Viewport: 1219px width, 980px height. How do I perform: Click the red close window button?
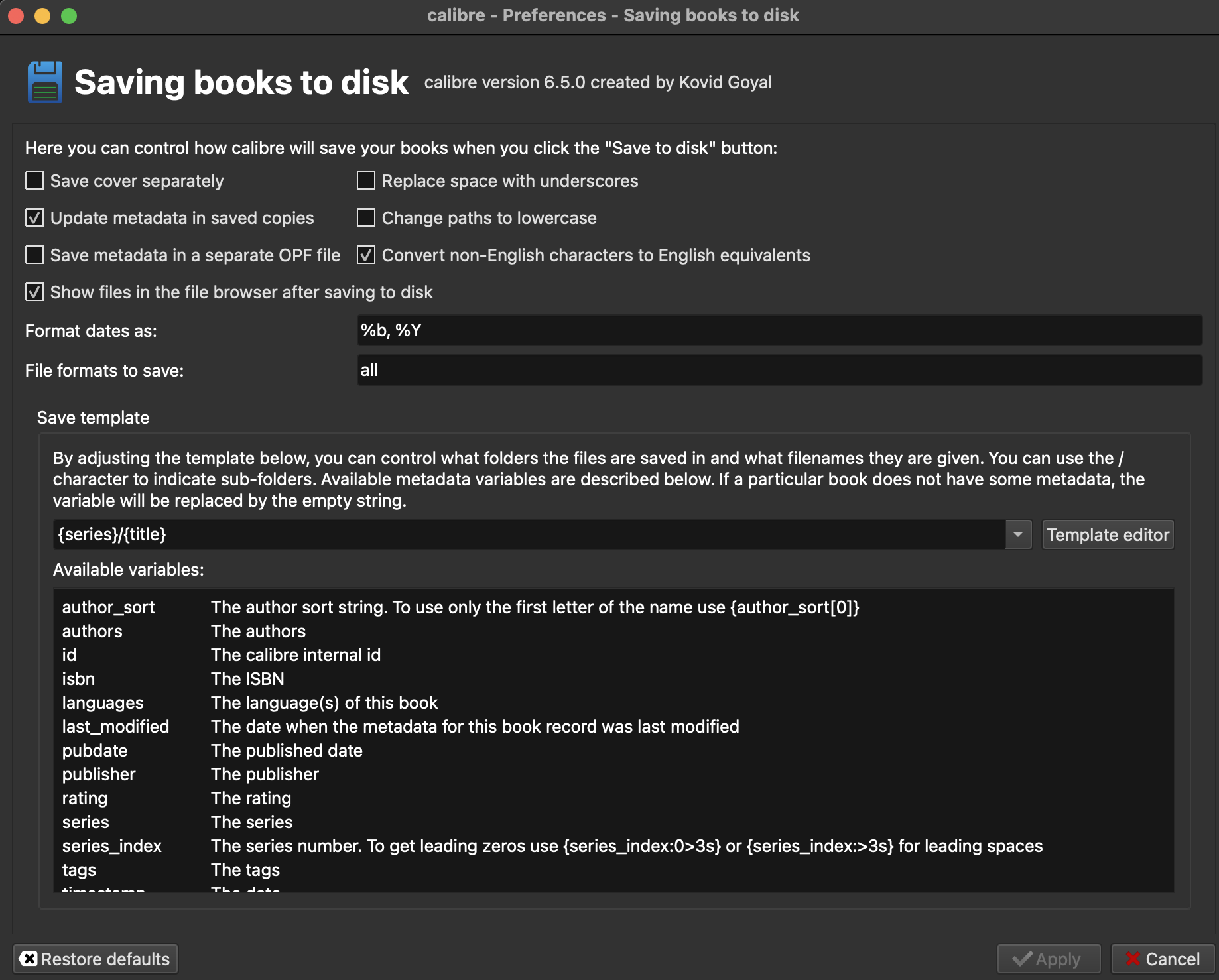click(16, 15)
